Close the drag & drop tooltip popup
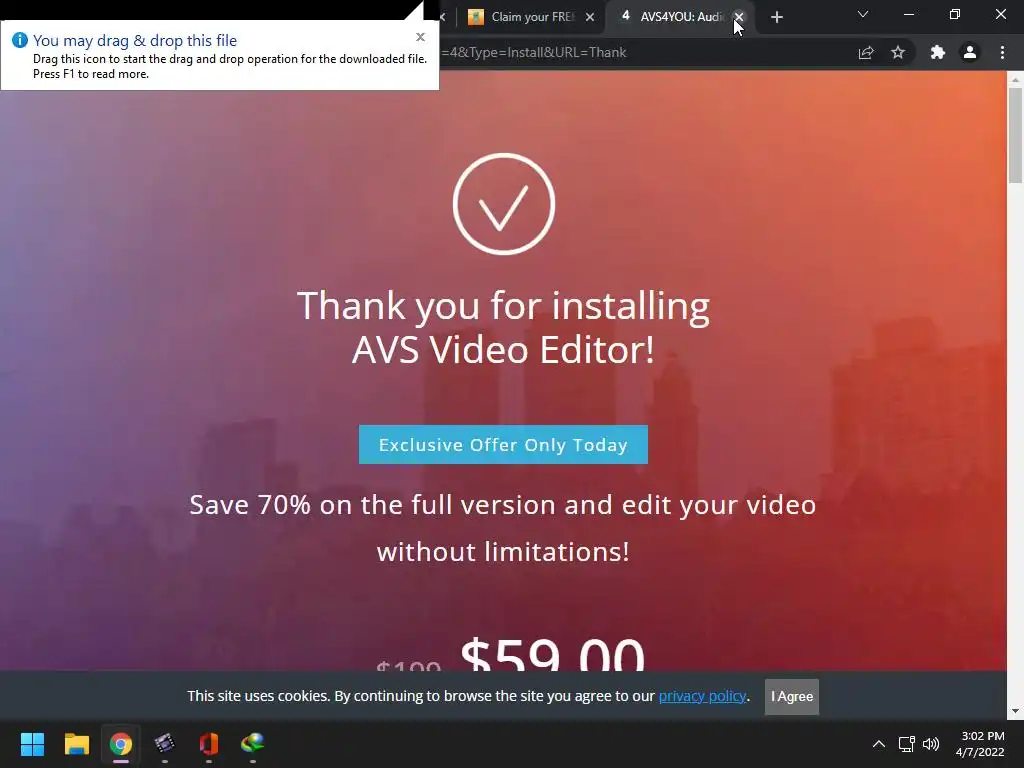The image size is (1024, 768). pos(421,37)
